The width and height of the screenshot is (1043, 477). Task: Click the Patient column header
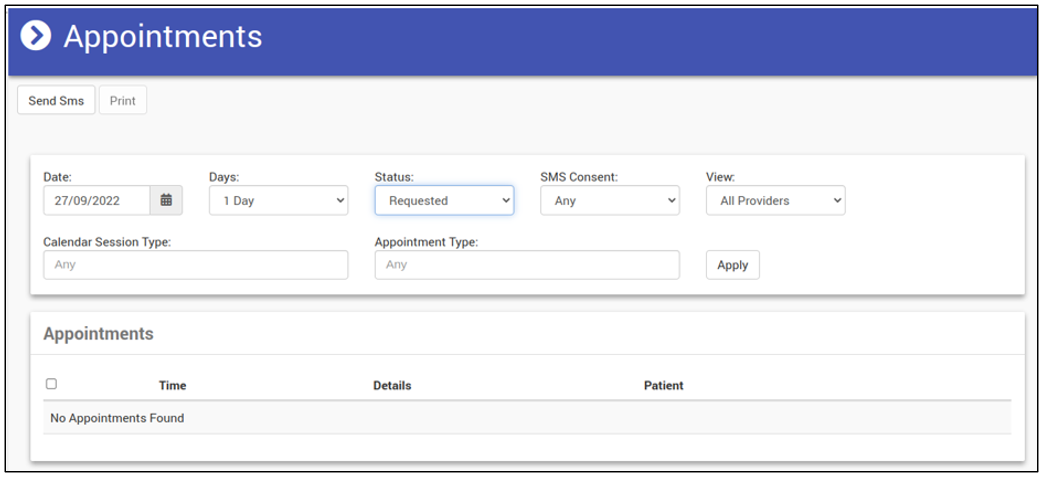coord(663,385)
